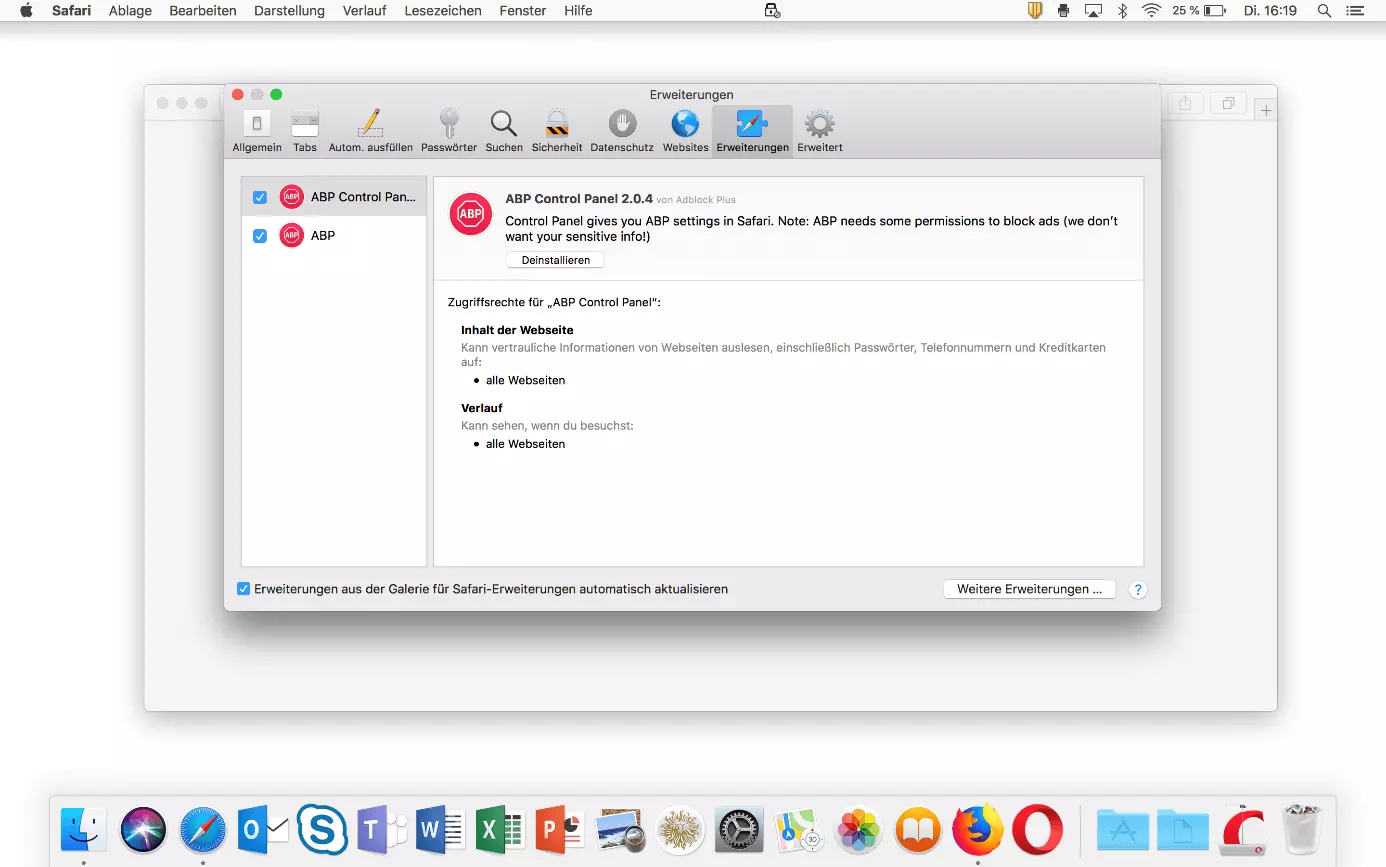
Task: Open the Passwörter preferences pane
Action: [449, 131]
